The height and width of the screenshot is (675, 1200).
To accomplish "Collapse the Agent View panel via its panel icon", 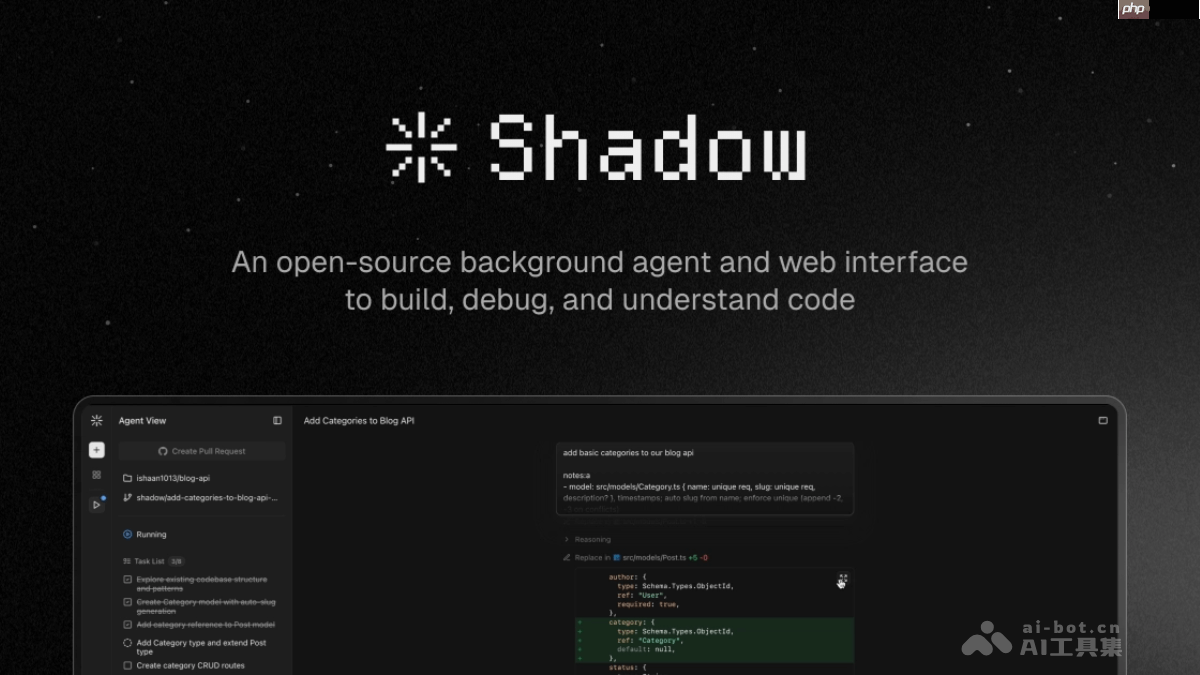I will (x=277, y=420).
